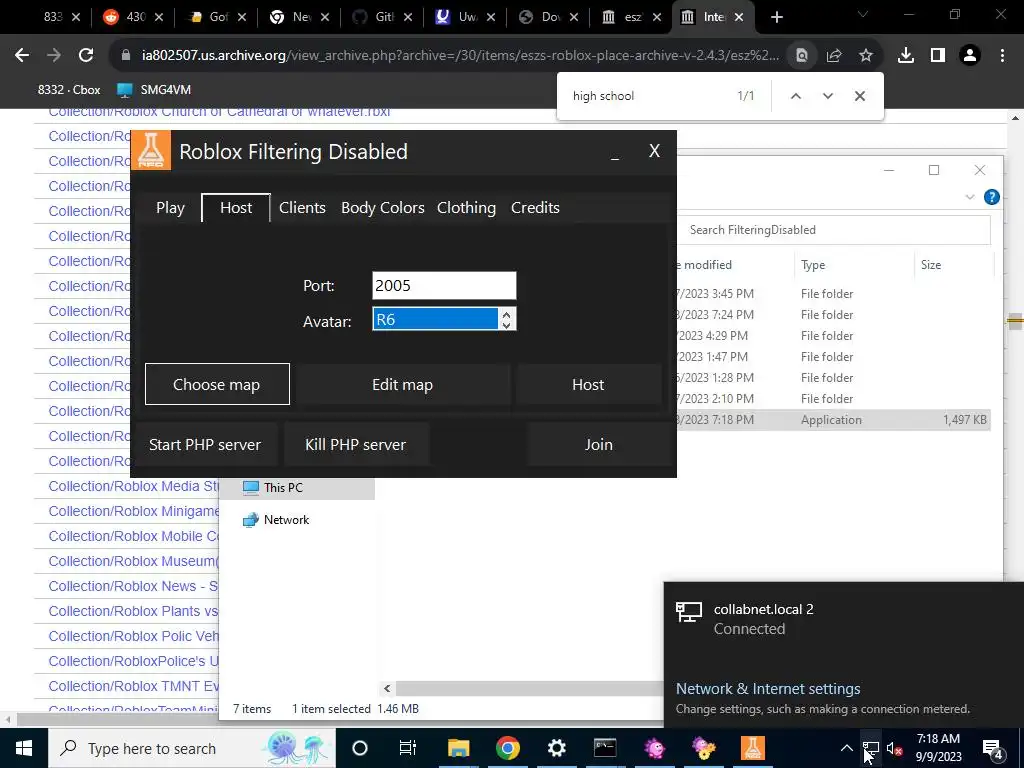Sort Explorer files by Type column
Image resolution: width=1024 pixels, height=768 pixels.
click(x=813, y=264)
